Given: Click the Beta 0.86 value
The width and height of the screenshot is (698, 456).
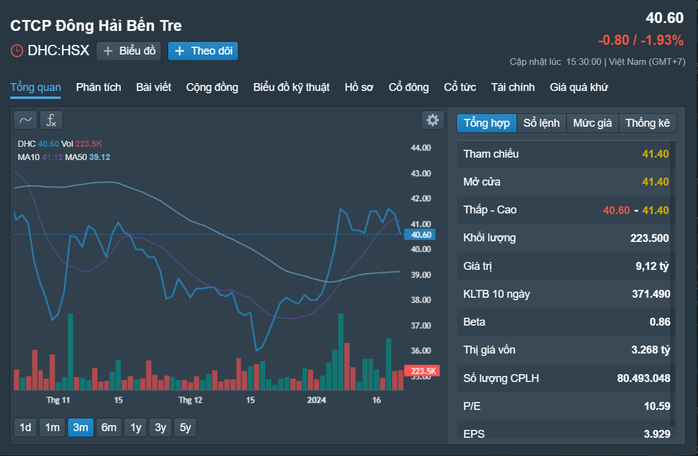Looking at the screenshot, I should point(660,322).
